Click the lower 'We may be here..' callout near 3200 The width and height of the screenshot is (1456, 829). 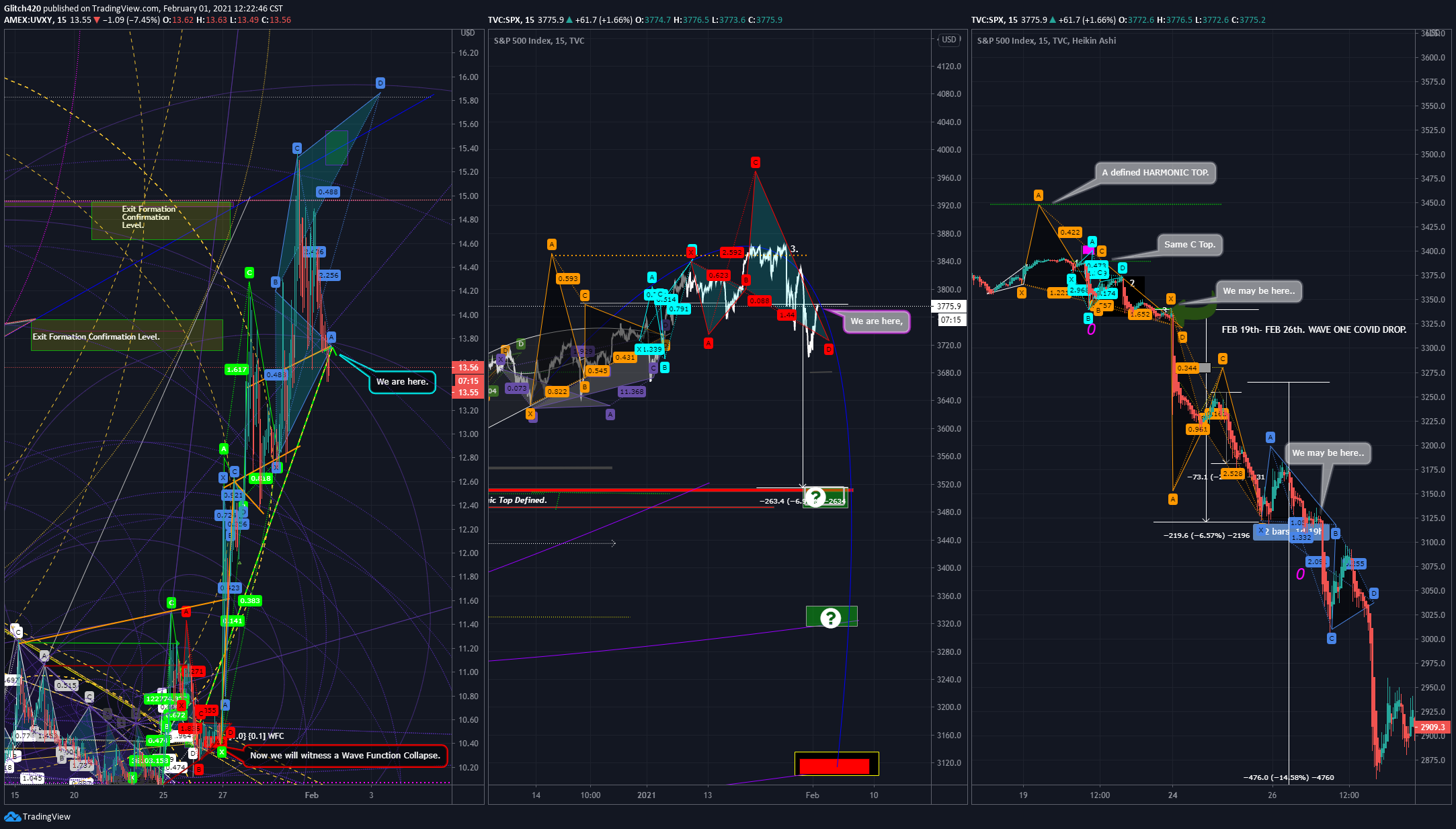click(1328, 453)
